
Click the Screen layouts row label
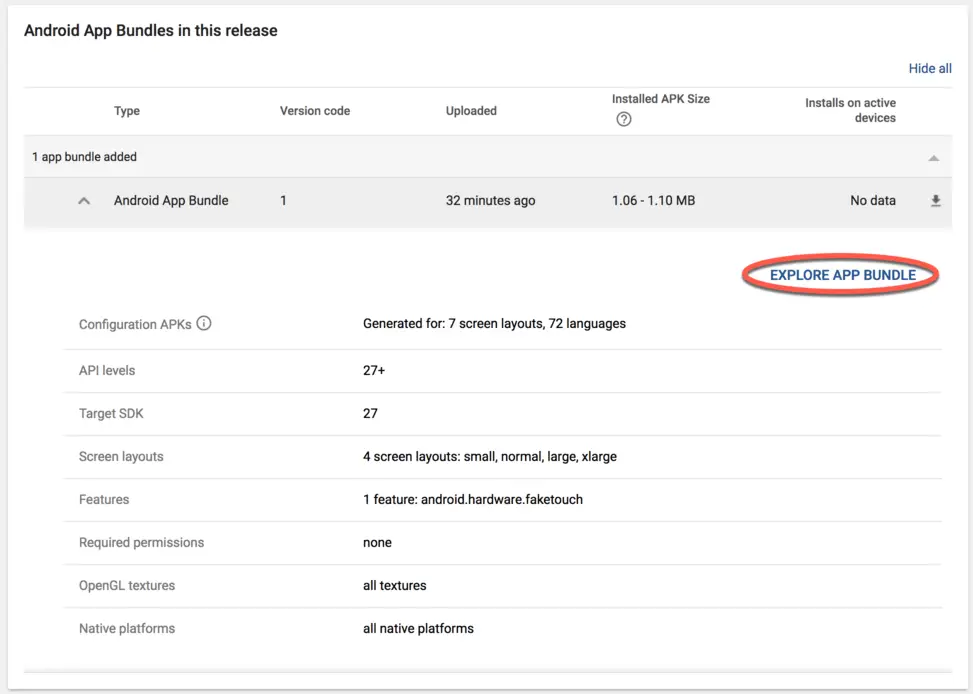121,457
